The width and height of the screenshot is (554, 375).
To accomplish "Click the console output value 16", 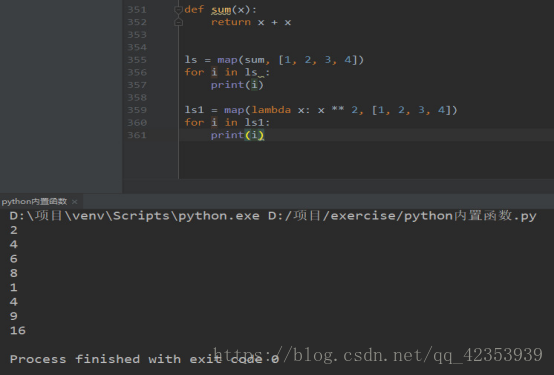I will 18,330.
